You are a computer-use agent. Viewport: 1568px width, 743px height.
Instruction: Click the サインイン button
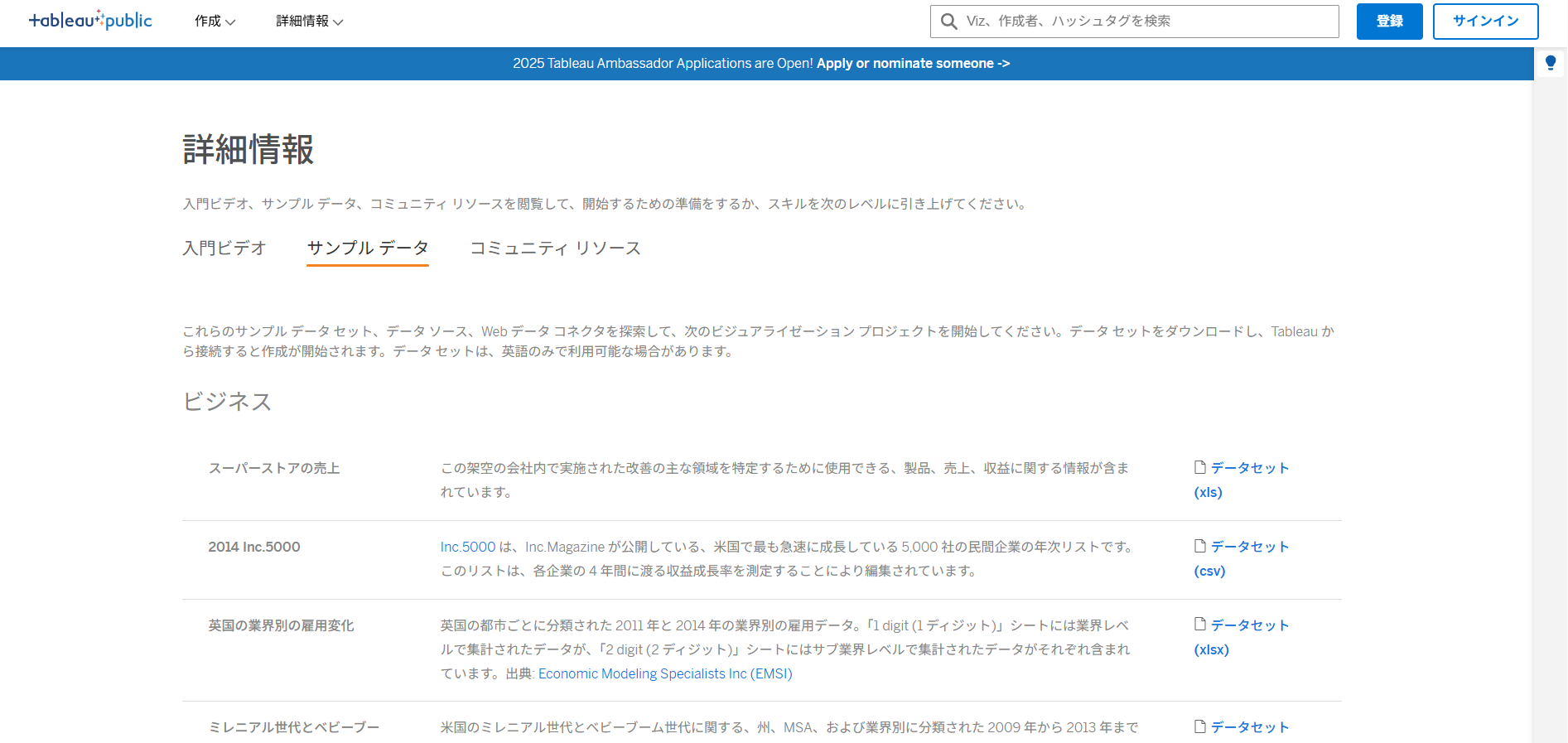coord(1485,22)
